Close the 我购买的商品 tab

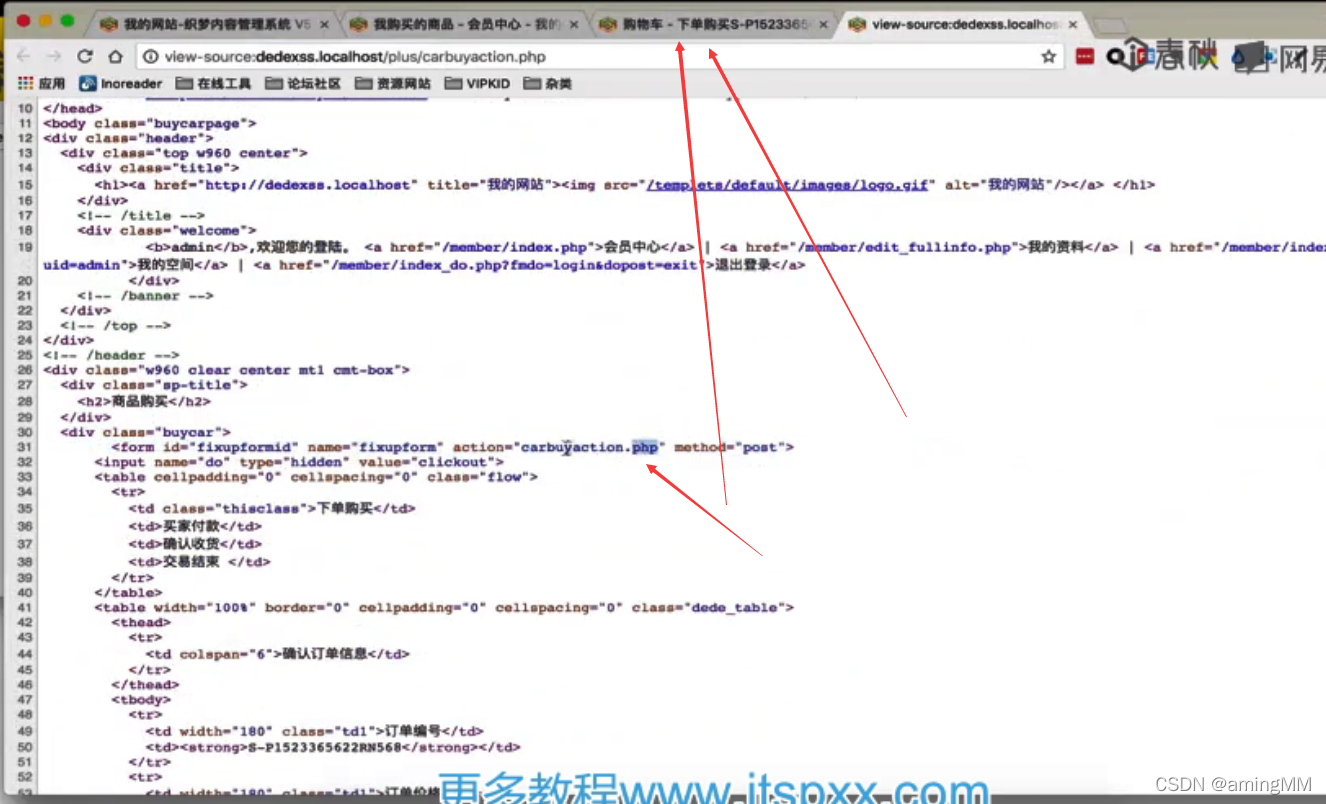[x=574, y=25]
